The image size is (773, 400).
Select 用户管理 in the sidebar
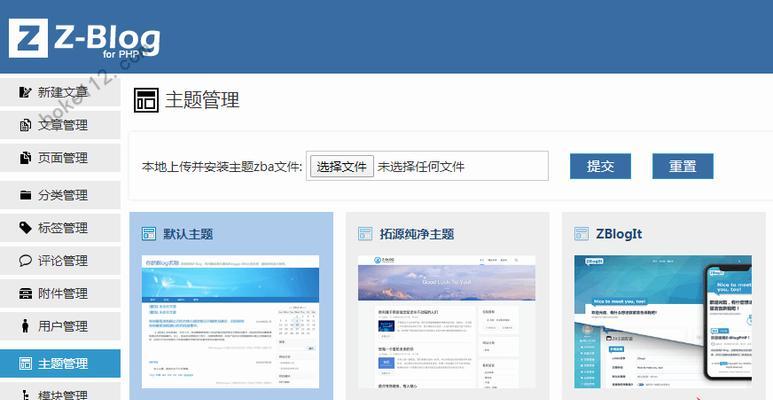click(60, 326)
